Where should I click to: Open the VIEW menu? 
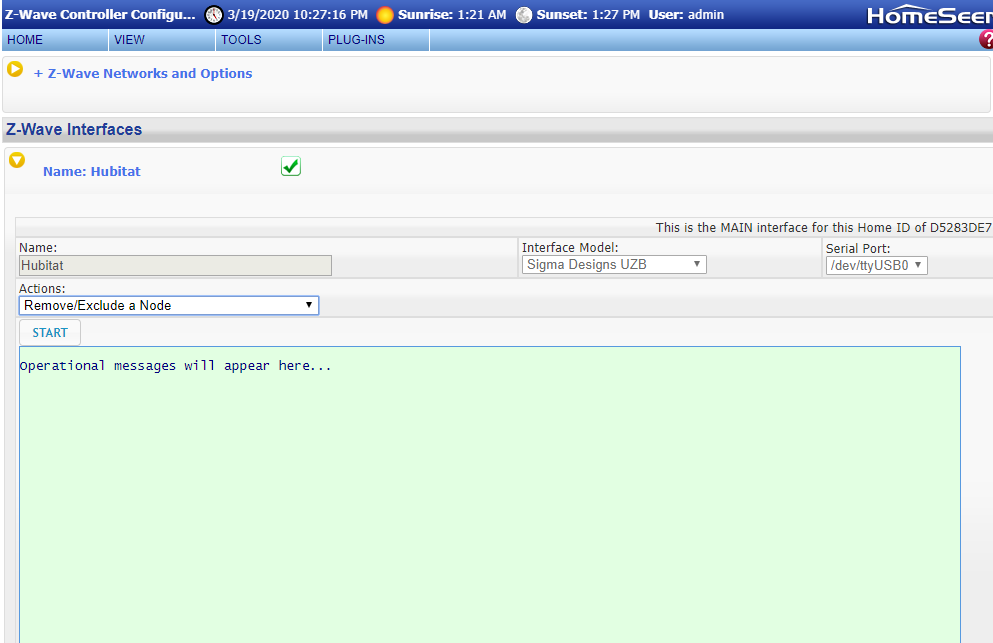coord(162,40)
